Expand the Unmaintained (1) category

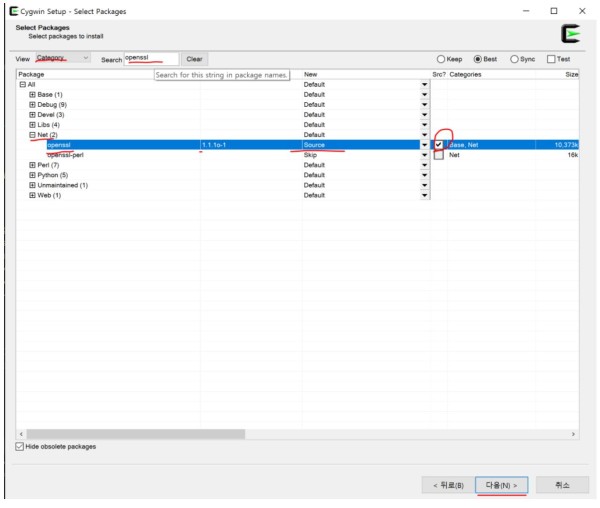click(33, 185)
